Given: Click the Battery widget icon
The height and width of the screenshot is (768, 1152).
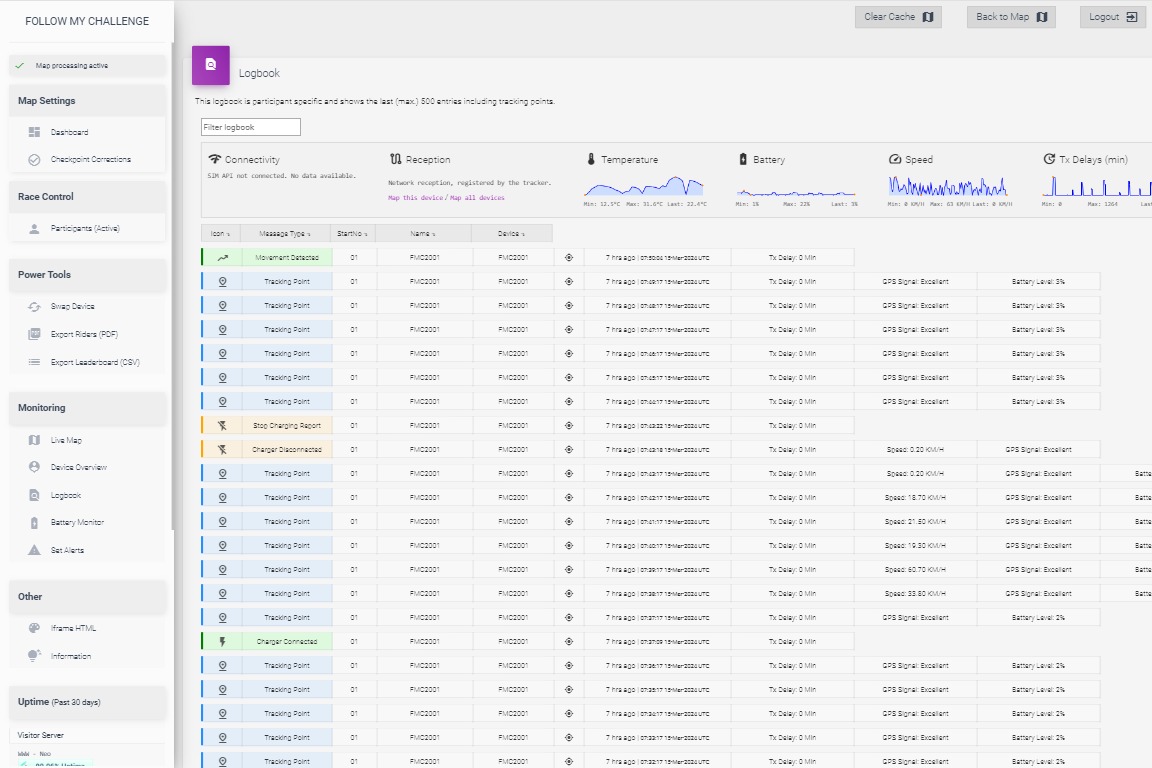Looking at the screenshot, I should (x=743, y=159).
